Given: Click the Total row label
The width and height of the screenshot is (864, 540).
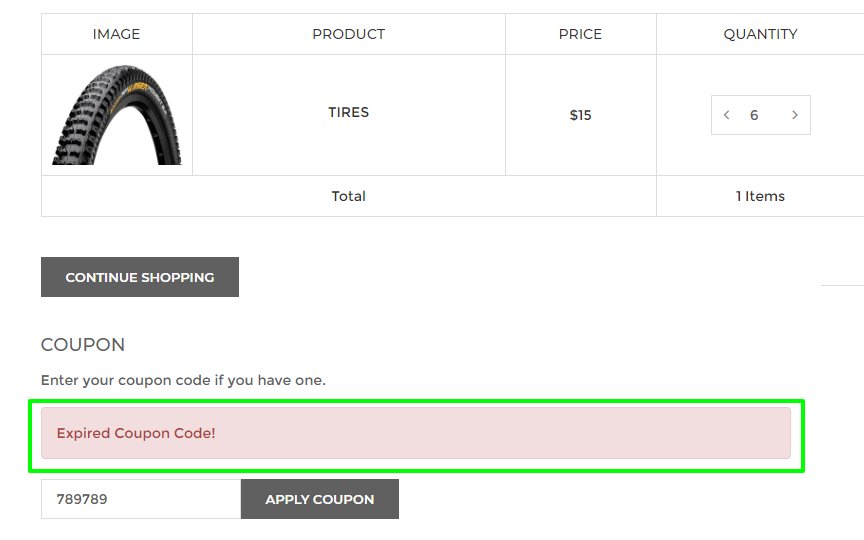Looking at the screenshot, I should pos(348,196).
